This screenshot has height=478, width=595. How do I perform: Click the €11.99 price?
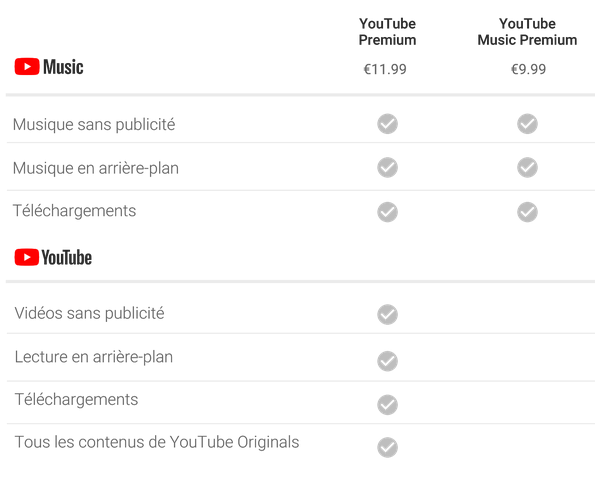tap(385, 69)
